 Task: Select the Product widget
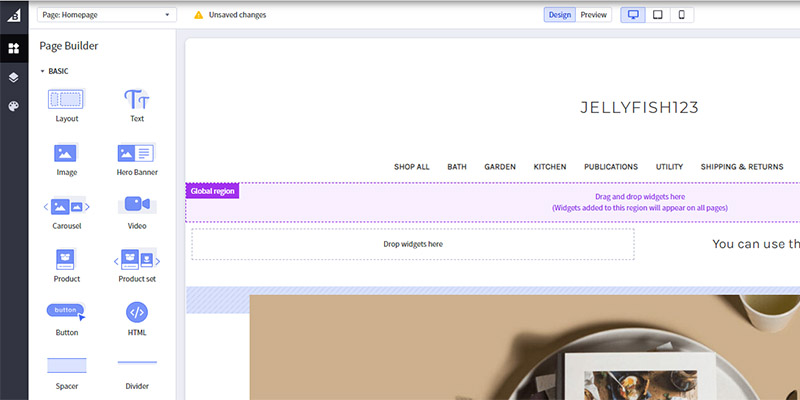[x=67, y=266]
